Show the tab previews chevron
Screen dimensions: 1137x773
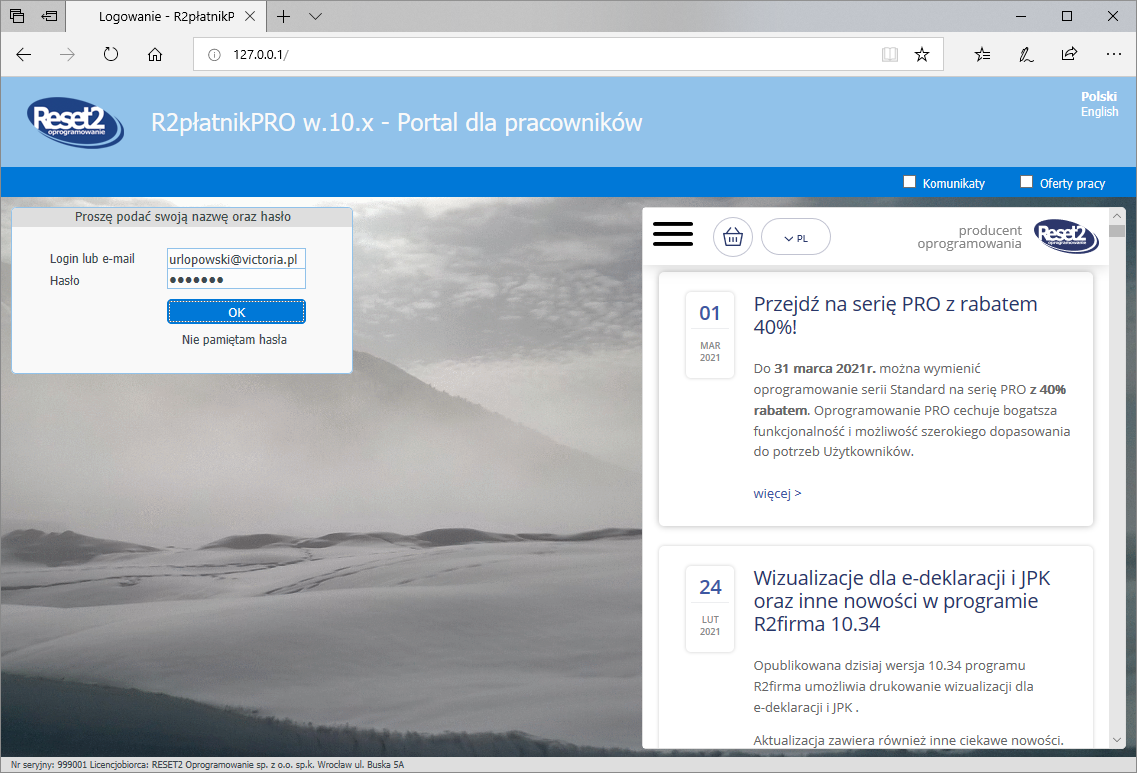tap(315, 16)
